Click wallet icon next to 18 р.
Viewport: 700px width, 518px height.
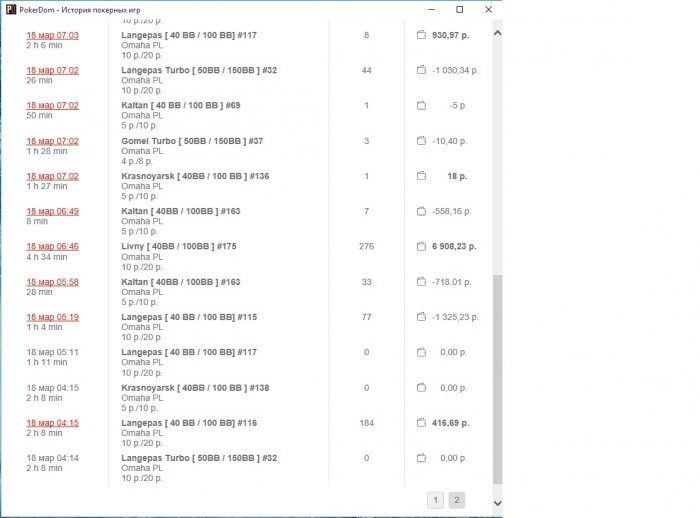[421, 176]
